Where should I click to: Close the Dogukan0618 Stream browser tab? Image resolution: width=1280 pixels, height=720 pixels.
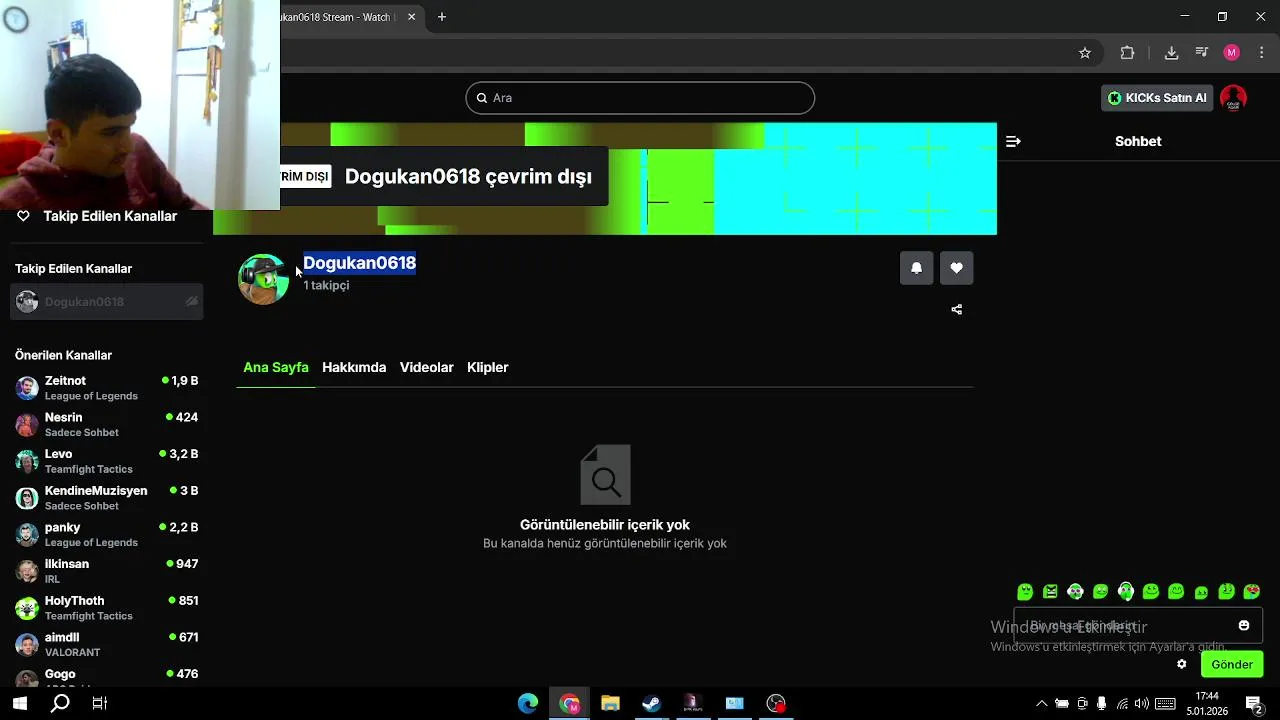(411, 17)
